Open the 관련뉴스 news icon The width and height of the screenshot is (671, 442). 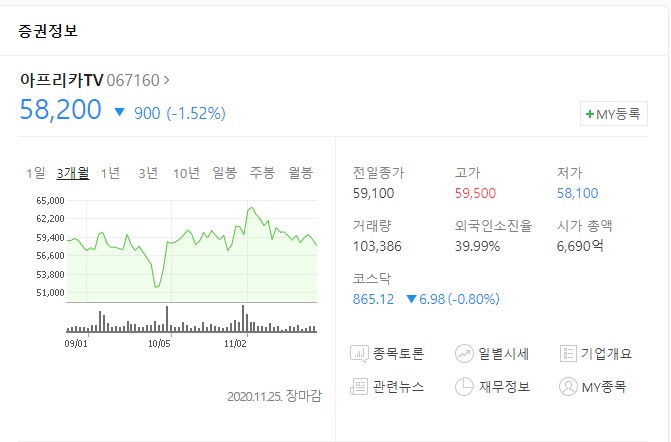(x=361, y=386)
